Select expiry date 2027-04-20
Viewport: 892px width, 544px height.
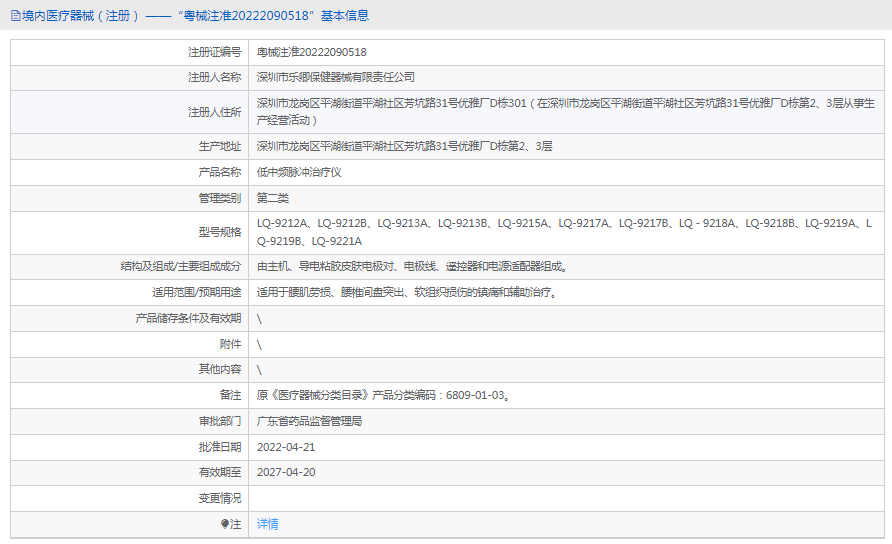286,472
